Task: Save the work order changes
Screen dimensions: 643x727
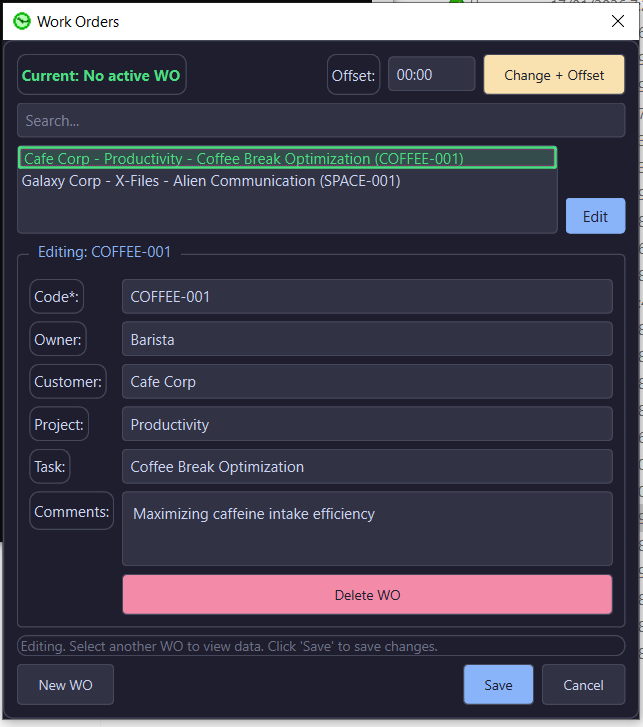Action: click(498, 685)
